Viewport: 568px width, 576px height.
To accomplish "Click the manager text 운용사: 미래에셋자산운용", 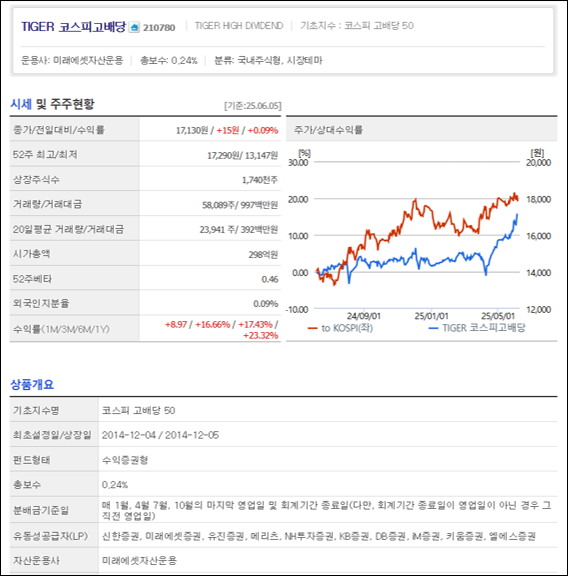I will [x=72, y=60].
